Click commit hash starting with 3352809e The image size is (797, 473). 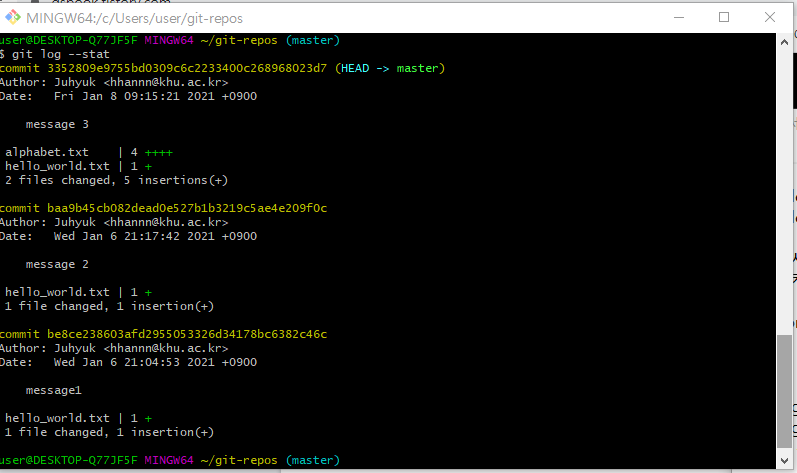[187, 68]
